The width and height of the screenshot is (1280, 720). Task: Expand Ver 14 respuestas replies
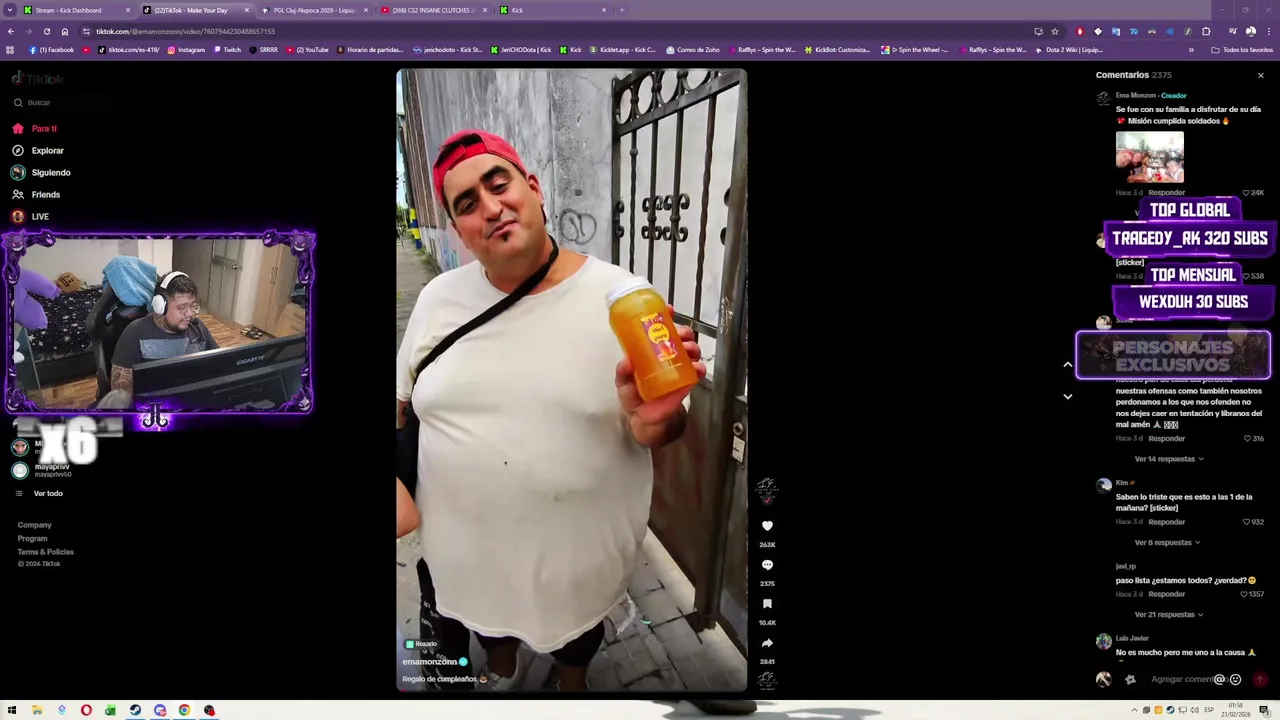pyautogui.click(x=1169, y=459)
